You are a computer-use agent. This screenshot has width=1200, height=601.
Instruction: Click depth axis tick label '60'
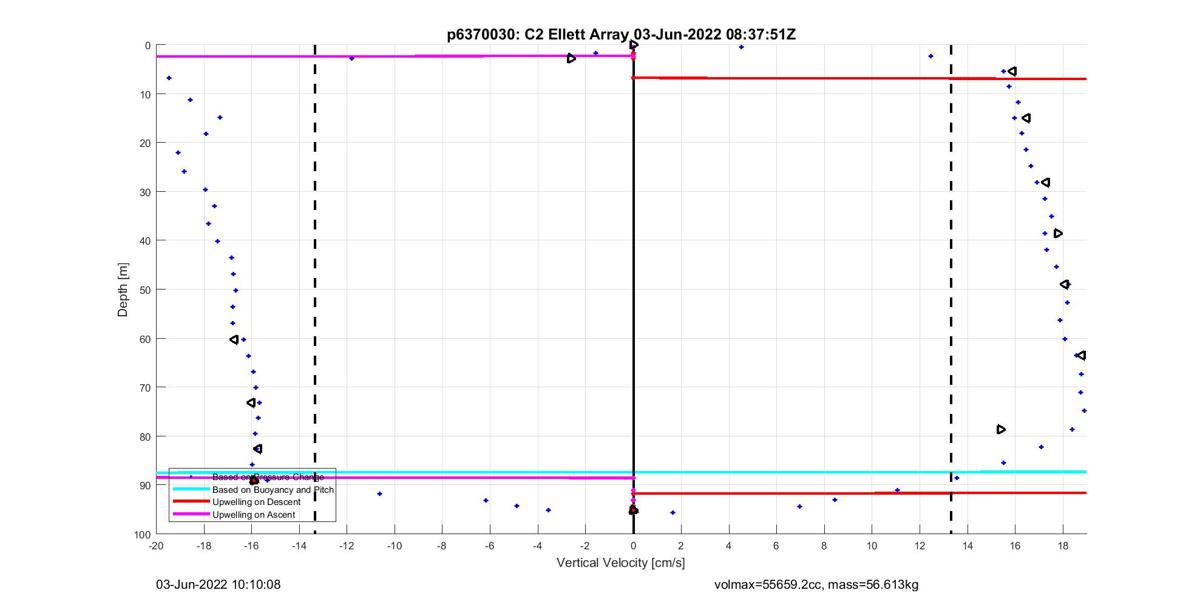point(144,339)
